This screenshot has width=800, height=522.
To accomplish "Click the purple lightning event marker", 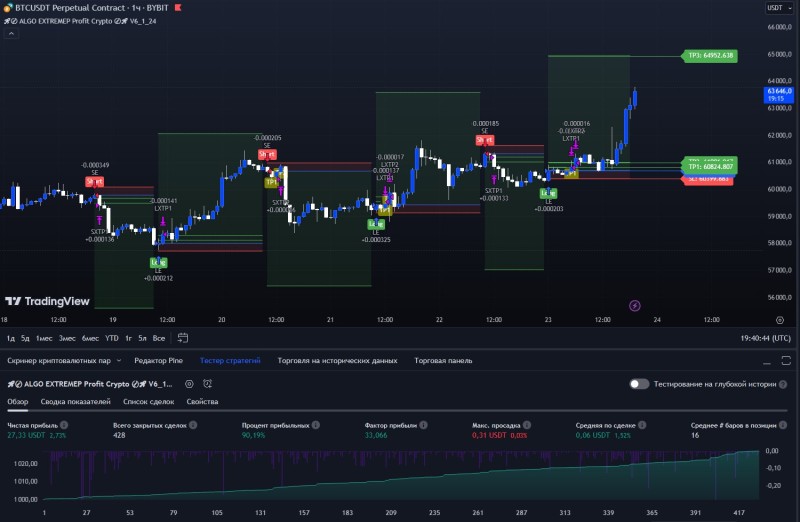I will (635, 306).
